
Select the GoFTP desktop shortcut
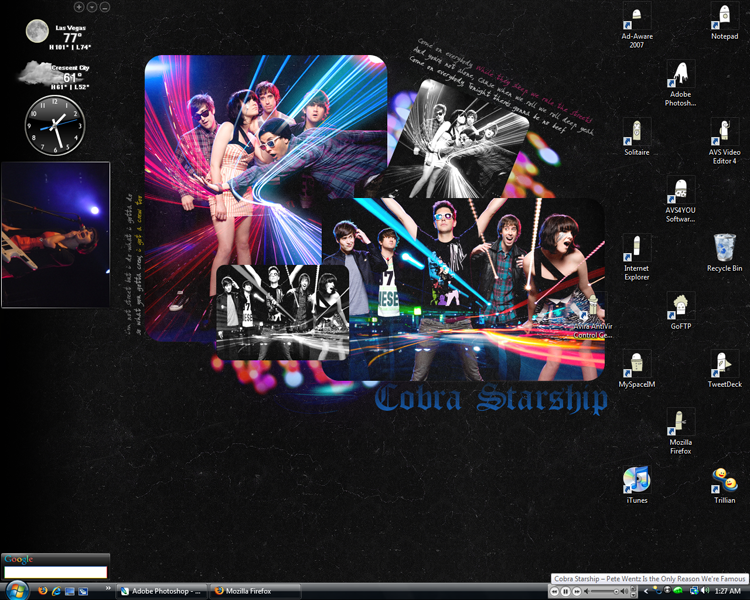(x=680, y=311)
